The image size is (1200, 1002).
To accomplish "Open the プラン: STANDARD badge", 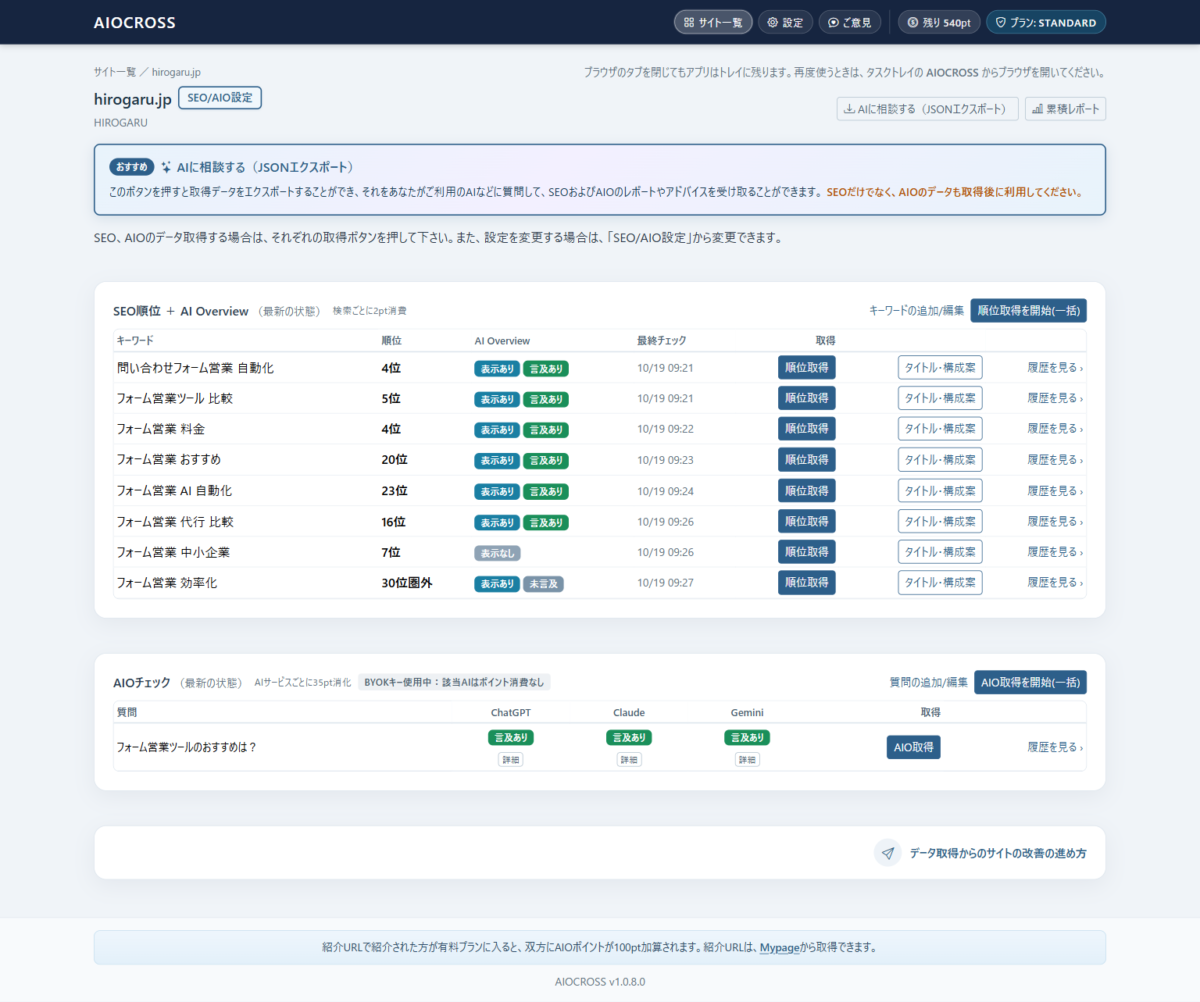I will click(x=1046, y=22).
